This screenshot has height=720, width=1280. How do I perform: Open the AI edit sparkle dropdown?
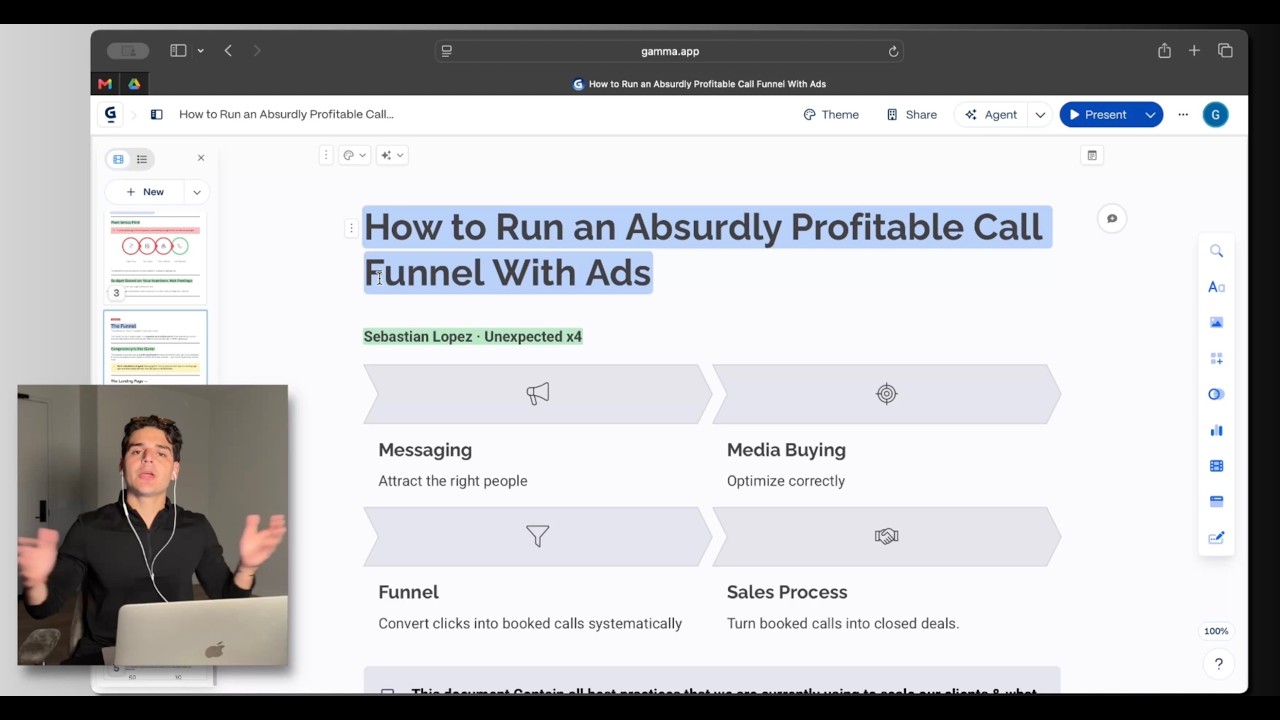[x=392, y=155]
